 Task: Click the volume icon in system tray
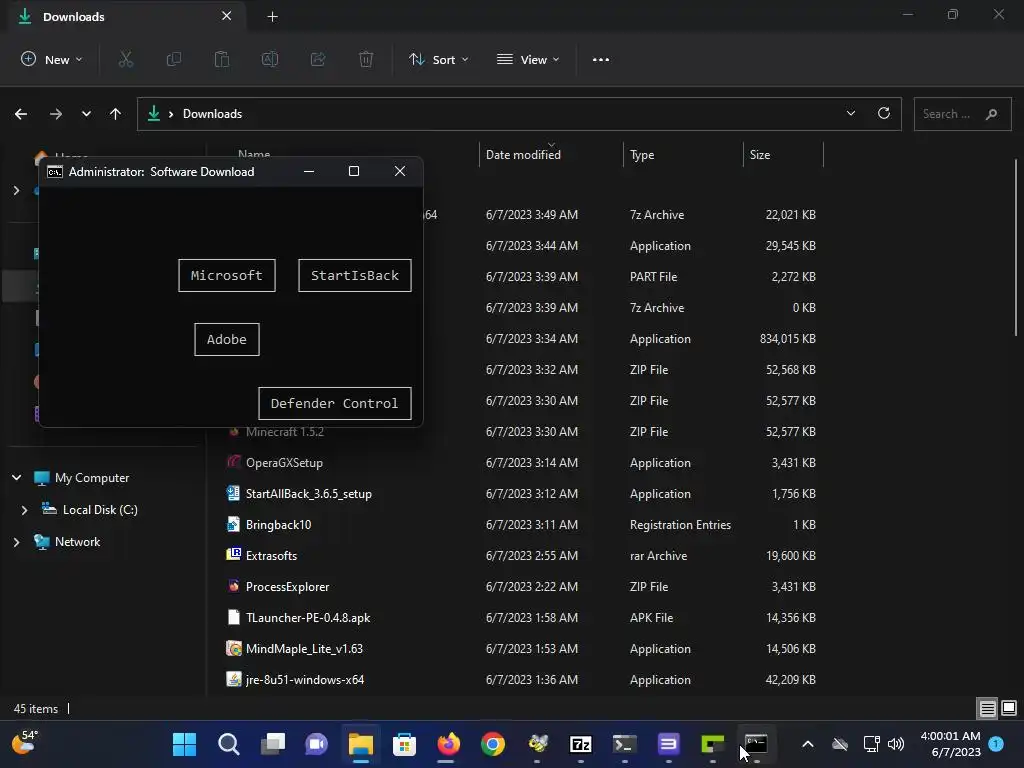point(897,744)
